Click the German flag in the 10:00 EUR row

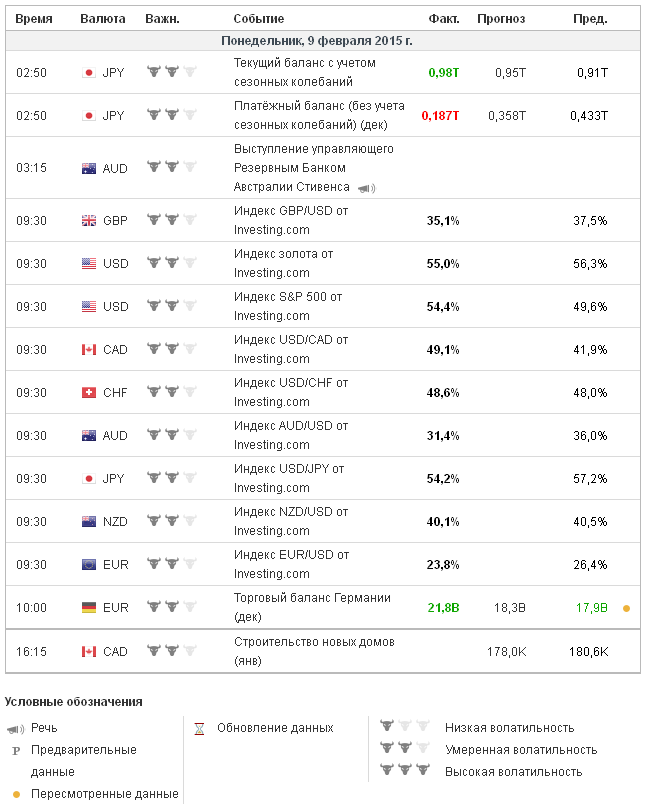[x=88, y=608]
